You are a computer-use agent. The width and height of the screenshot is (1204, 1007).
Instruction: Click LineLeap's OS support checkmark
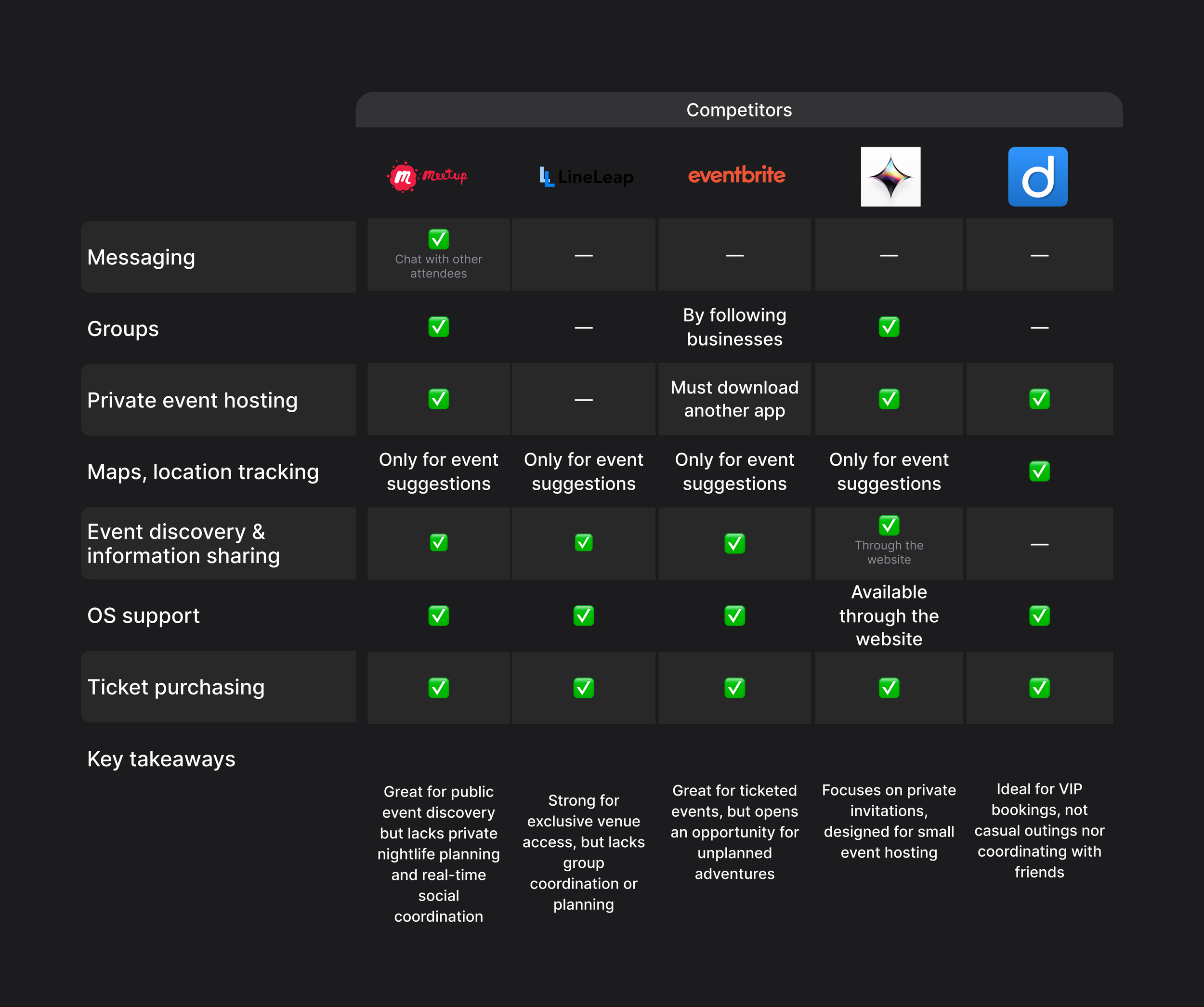click(x=584, y=615)
